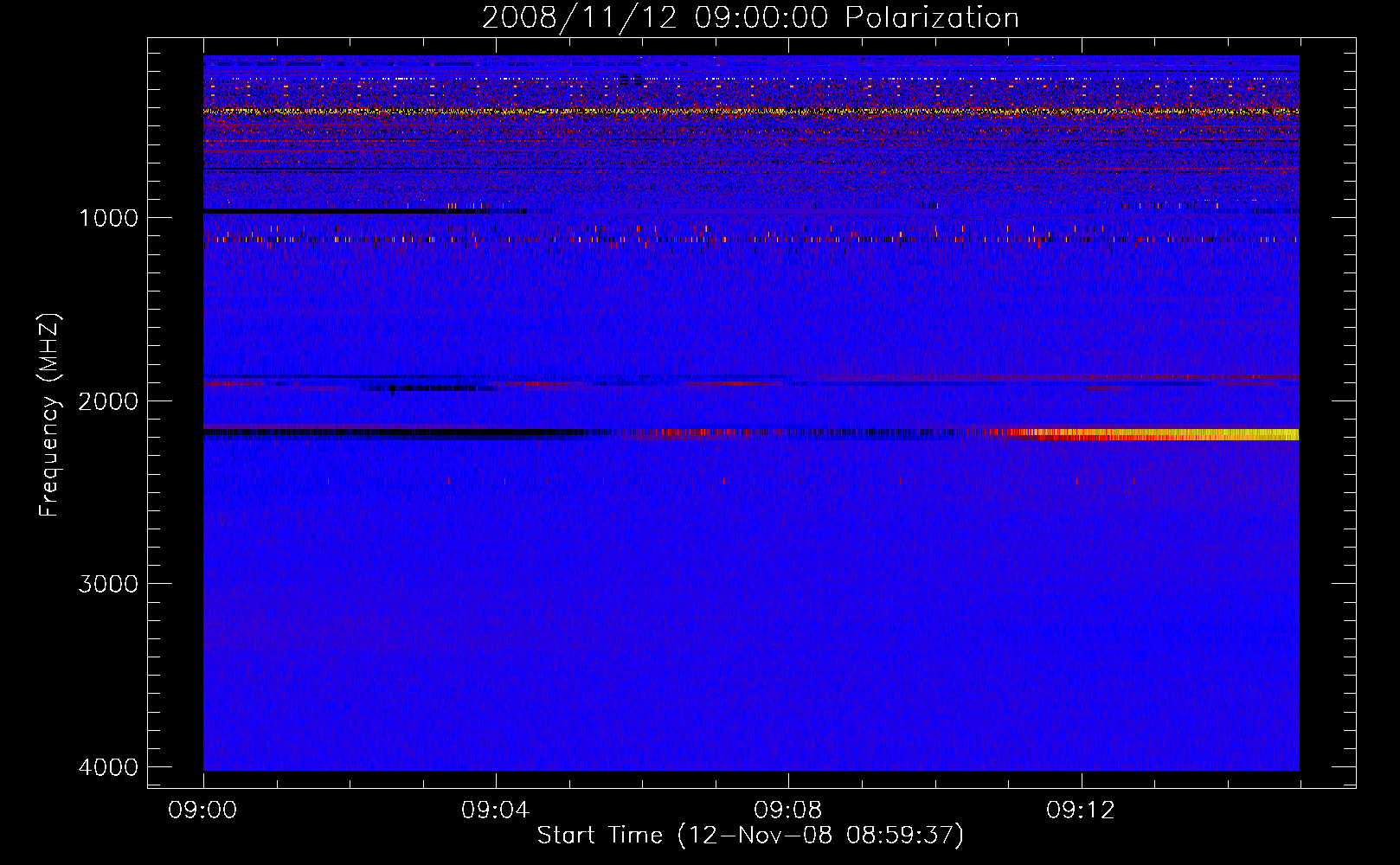Click the 1000 frequency tick label
Screen dimensions: 1400x865
pos(108,218)
